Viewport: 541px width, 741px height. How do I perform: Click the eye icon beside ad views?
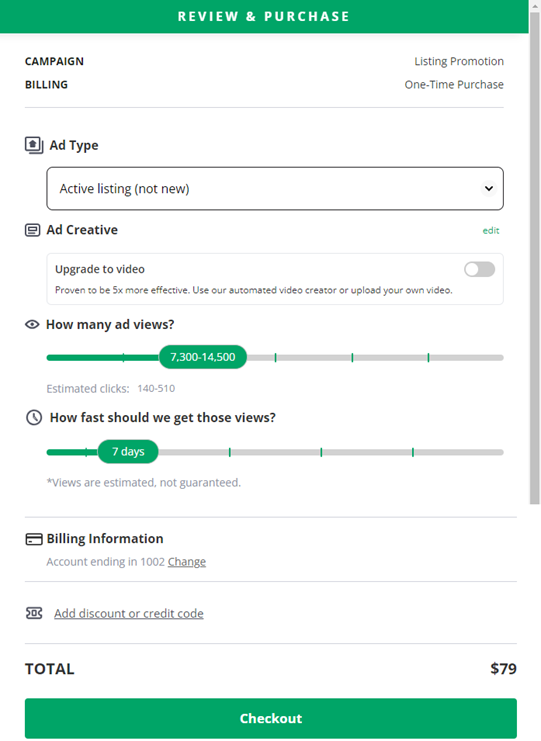pos(32,324)
